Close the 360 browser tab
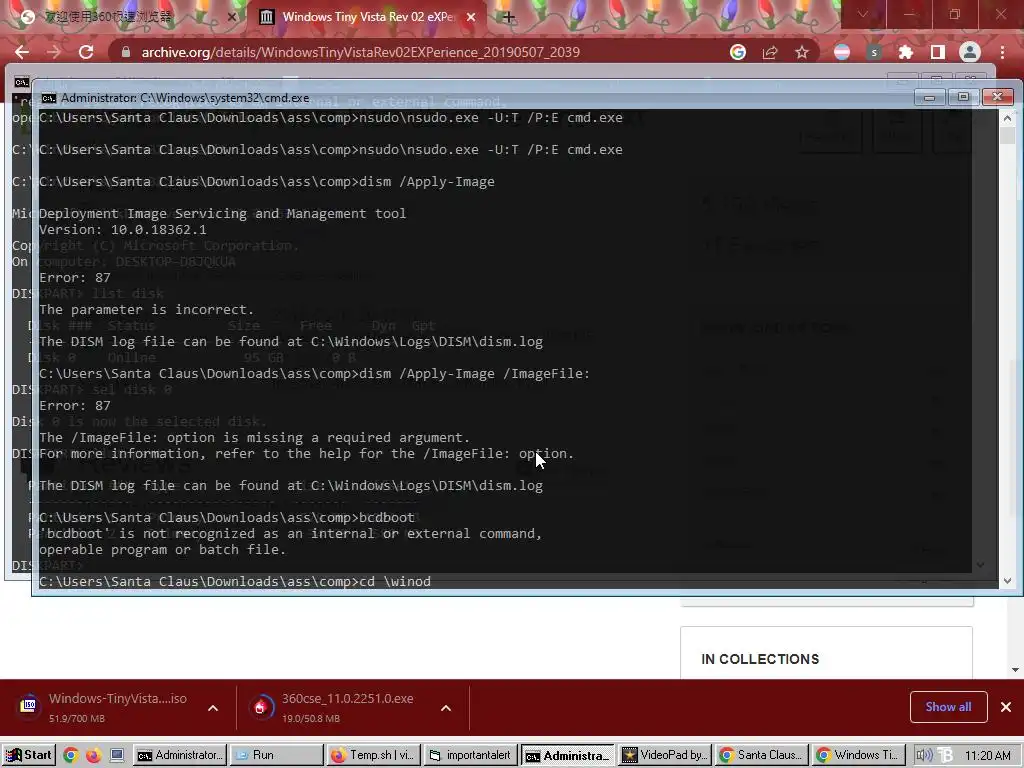Image resolution: width=1024 pixels, height=768 pixels. [x=231, y=18]
